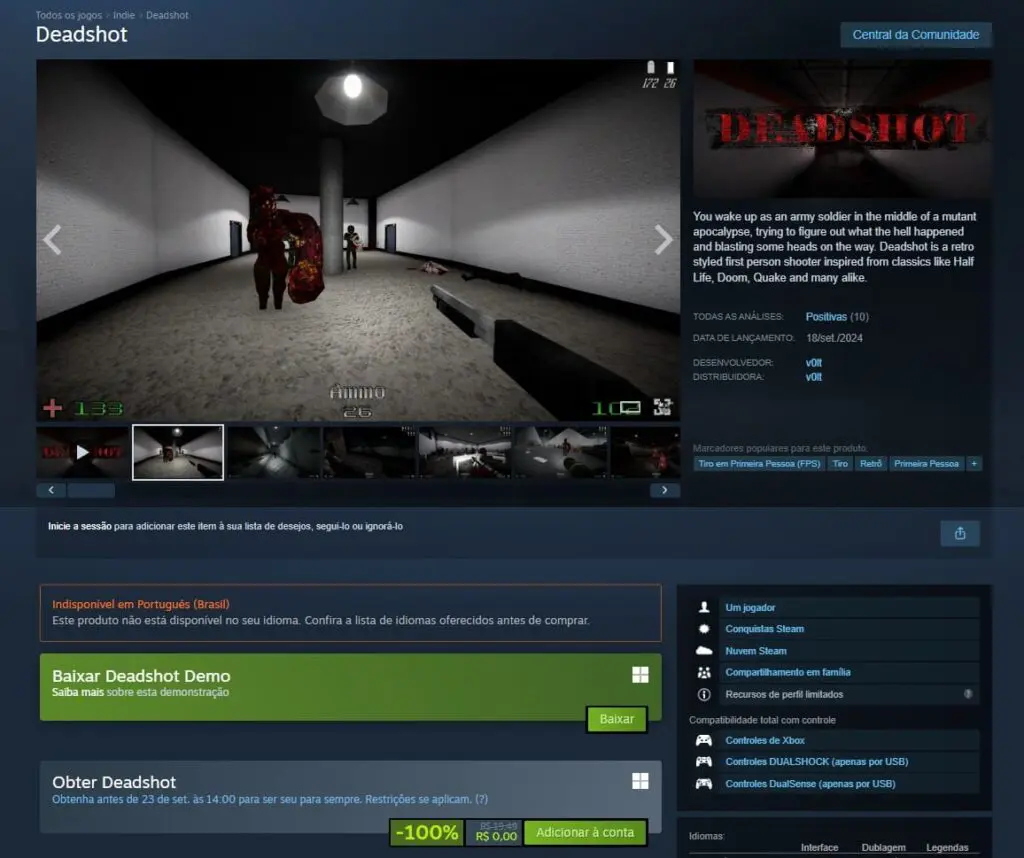Select the highlighted hallway screenshot thumbnail
Image resolution: width=1024 pixels, height=858 pixels.
tap(178, 452)
